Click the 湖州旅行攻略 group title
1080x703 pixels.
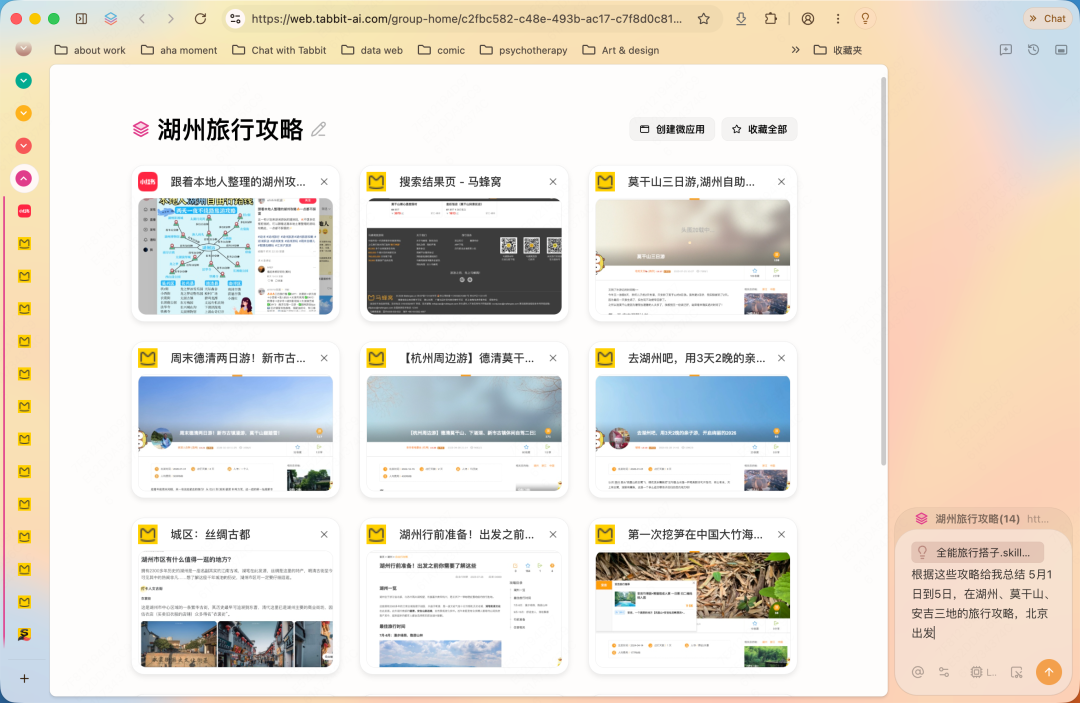230,129
